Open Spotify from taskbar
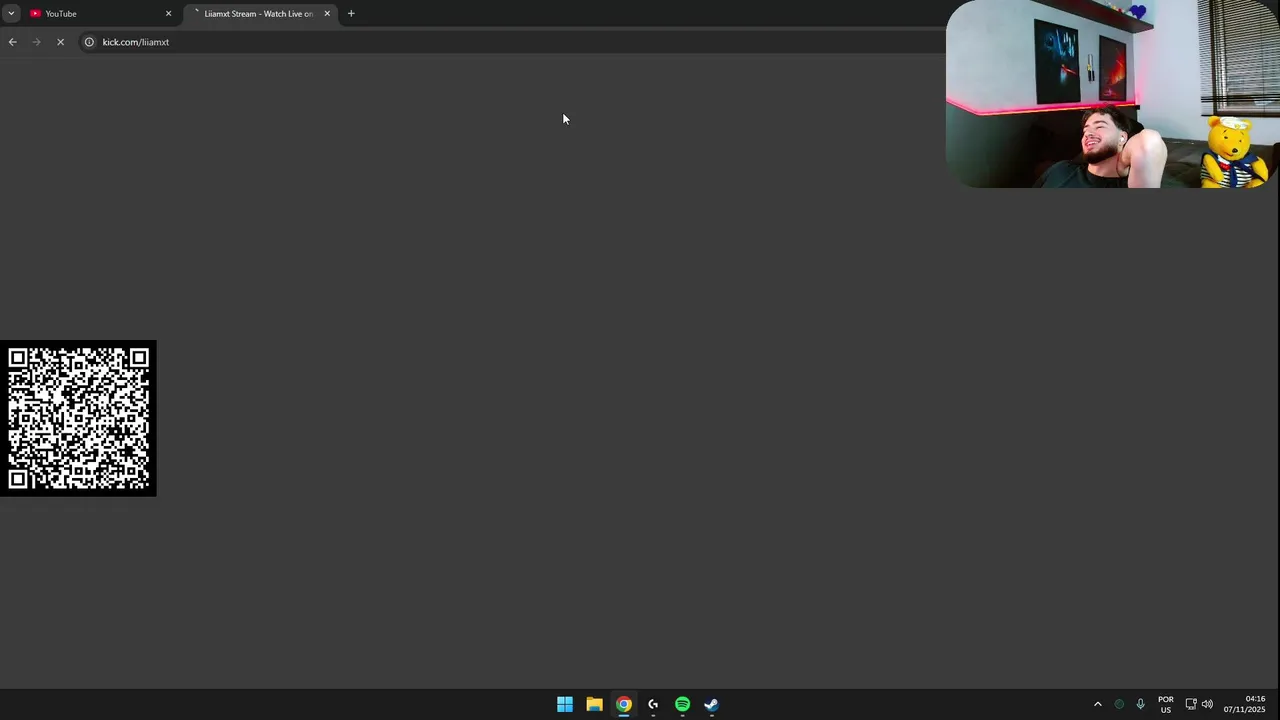1280x720 pixels. click(x=682, y=704)
